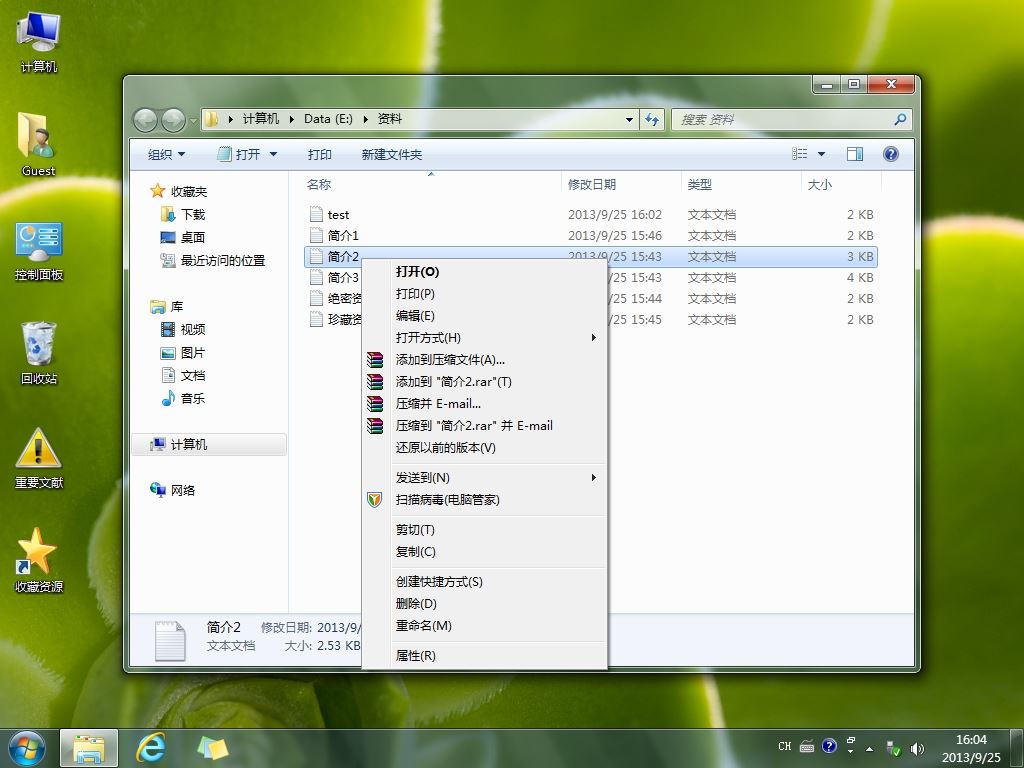Viewport: 1024px width, 768px height.
Task: Choose 添加到压缩文件(A)... in context menu
Action: 484,360
